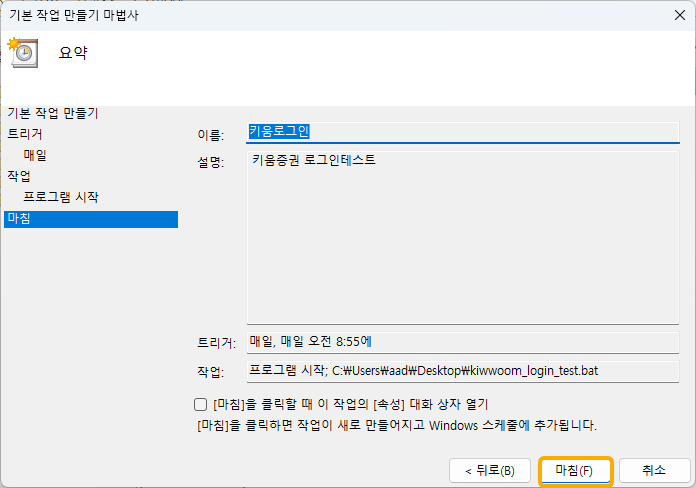Click the Task Scheduler clock icon in header
Image resolution: width=696 pixels, height=488 pixels.
point(23,52)
